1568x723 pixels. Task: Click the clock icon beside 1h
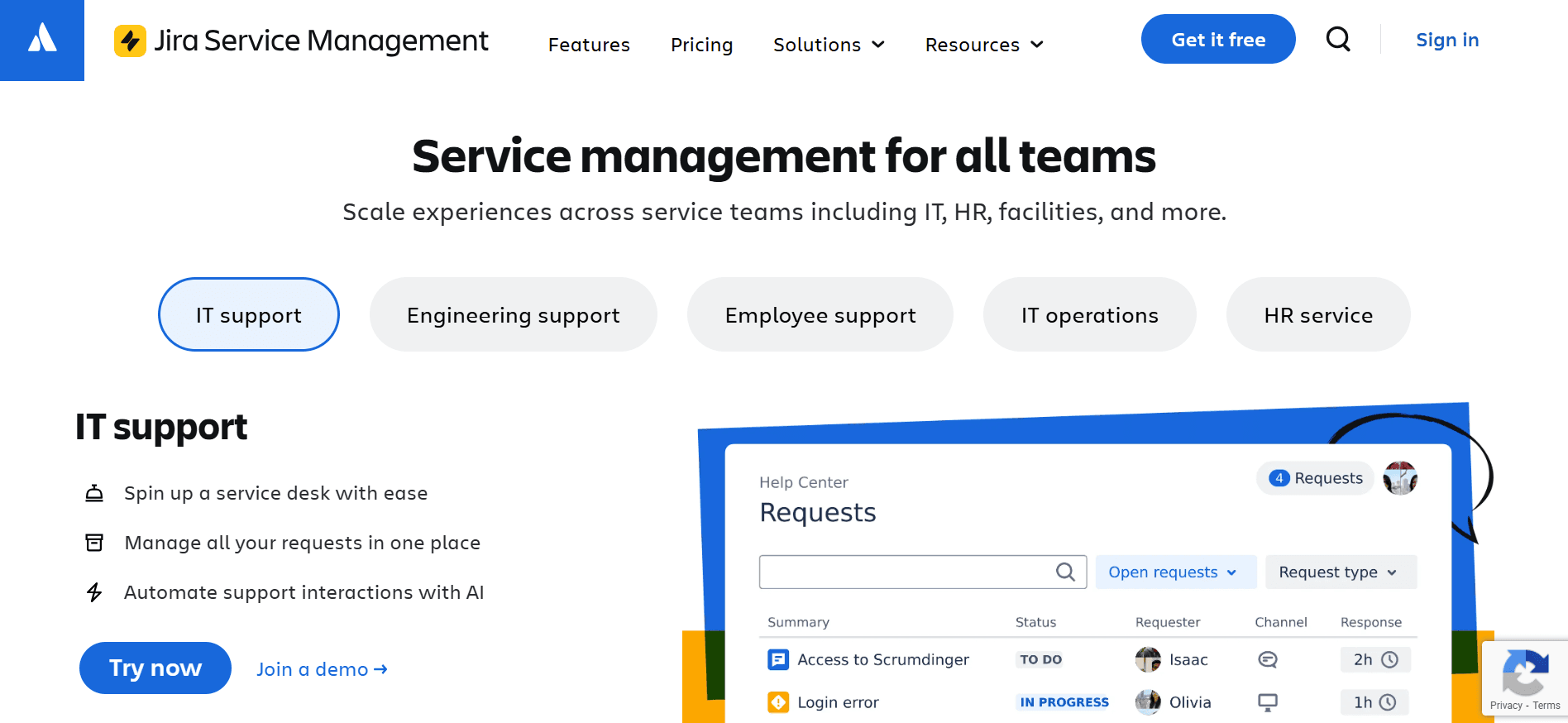pos(1389,702)
